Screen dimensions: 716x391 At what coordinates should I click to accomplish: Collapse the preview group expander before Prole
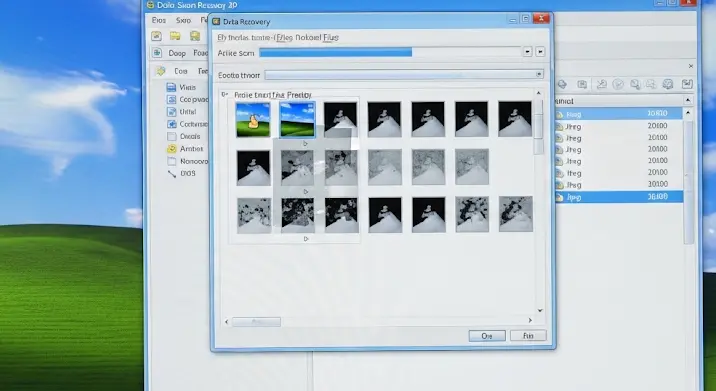[x=224, y=94]
